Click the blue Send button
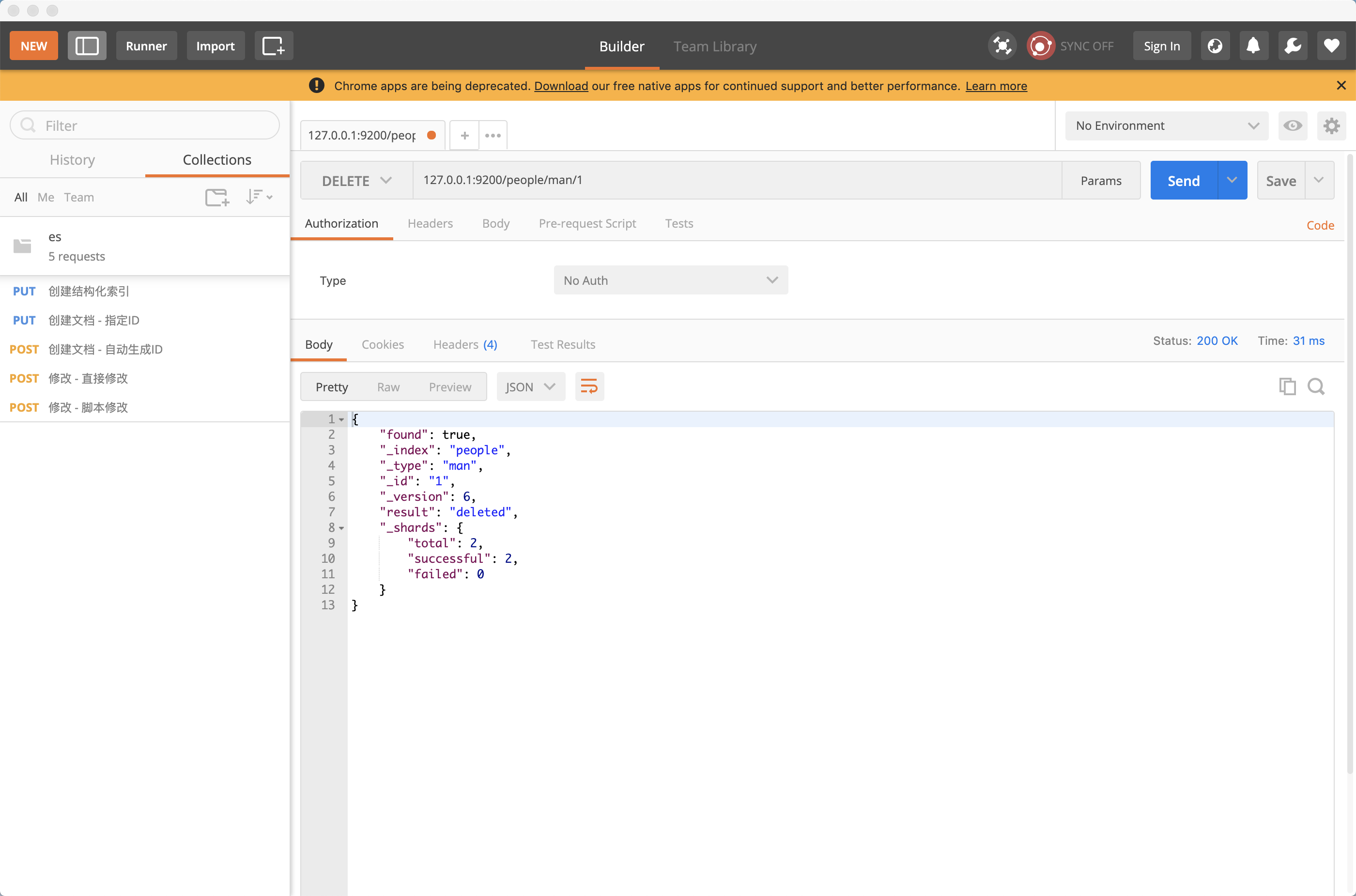Viewport: 1356px width, 896px height. (x=1184, y=181)
